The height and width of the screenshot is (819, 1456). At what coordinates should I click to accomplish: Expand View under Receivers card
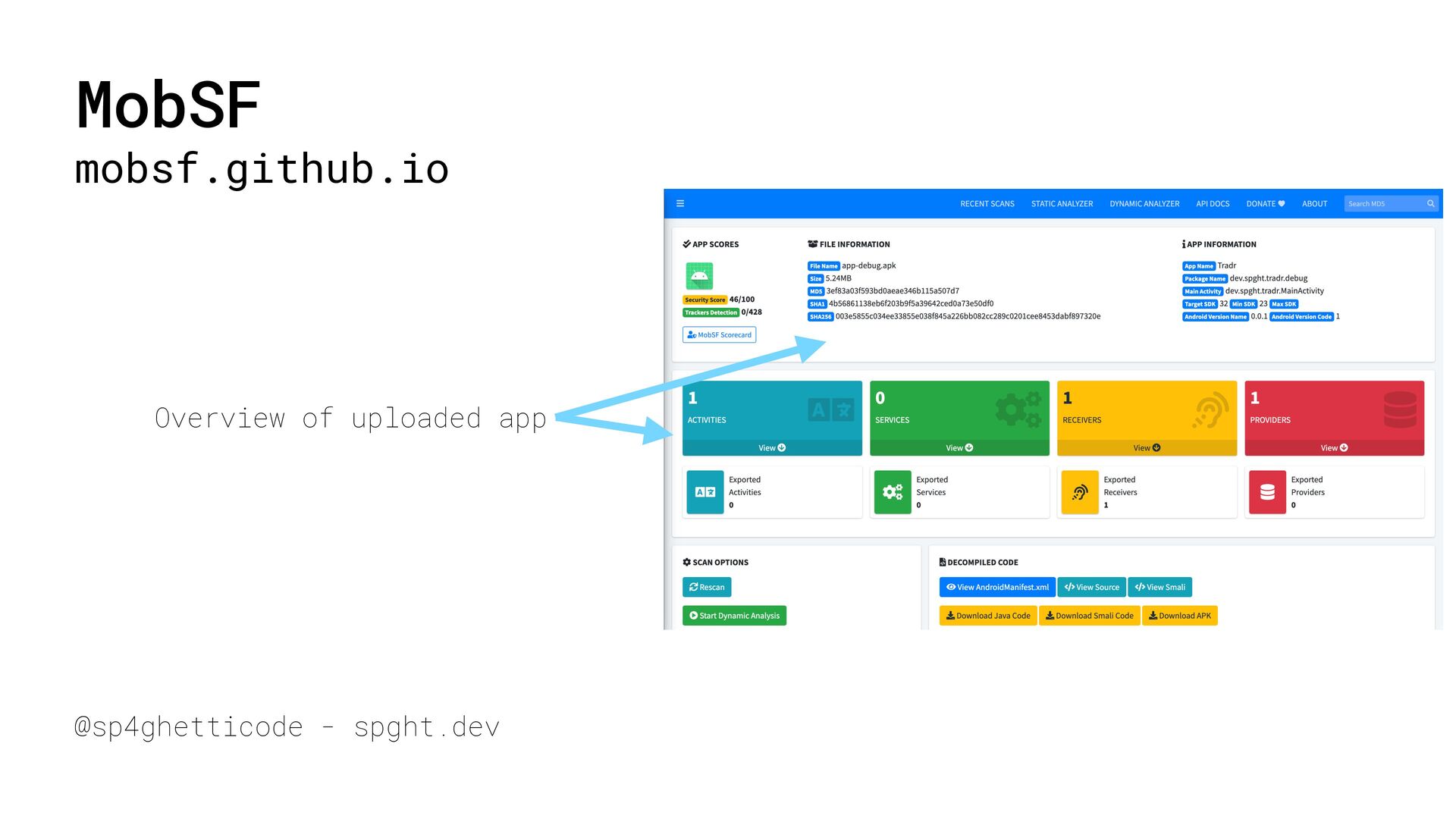point(1146,448)
